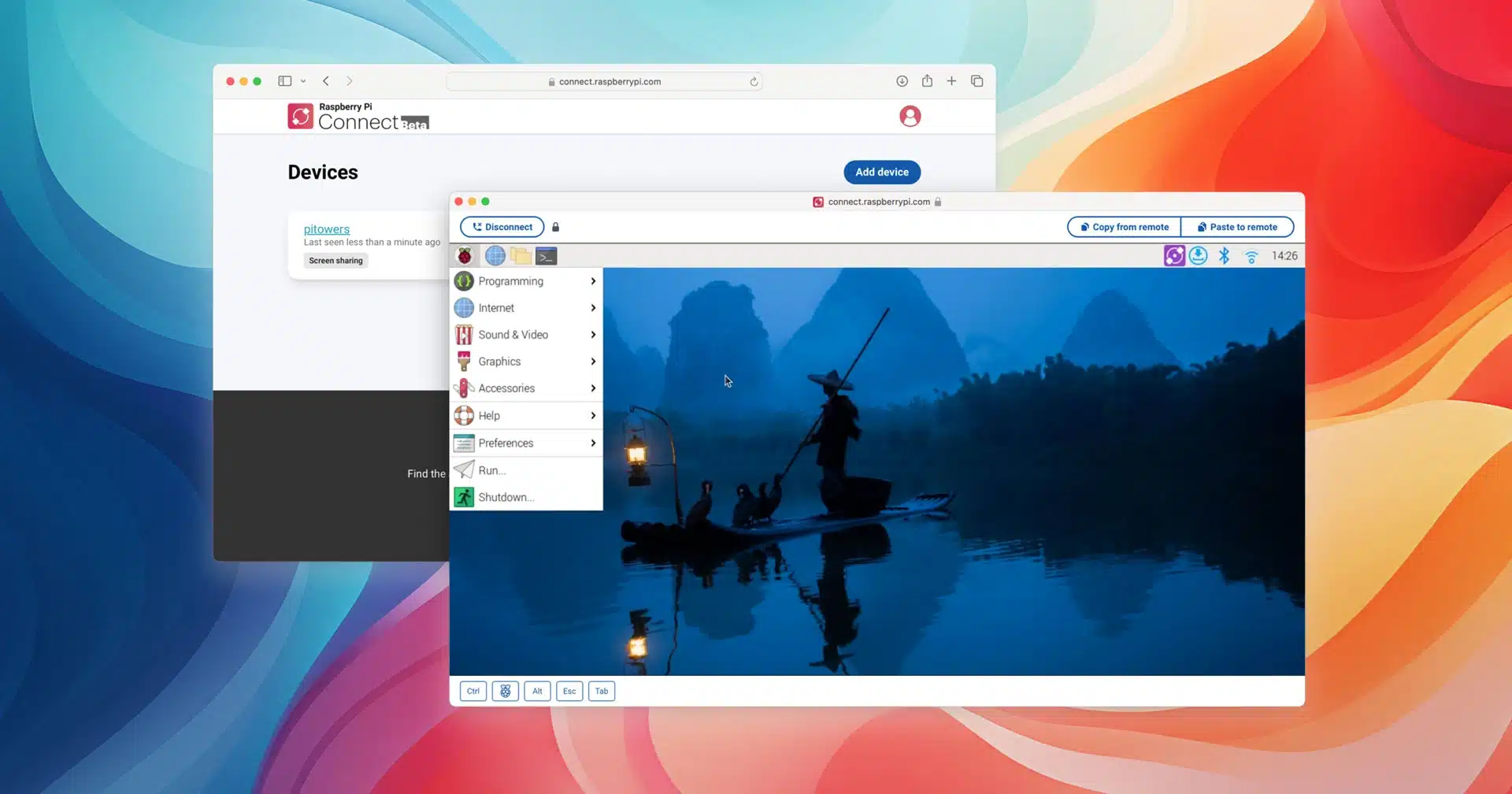Open the Safari sidebar dropdown chevron
This screenshot has height=794, width=1512.
pyautogui.click(x=303, y=81)
